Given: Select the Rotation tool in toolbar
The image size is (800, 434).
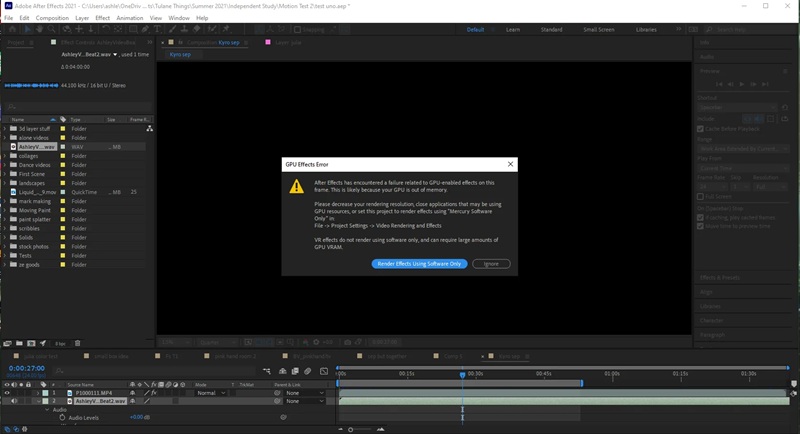Looking at the screenshot, I should pyautogui.click(x=106, y=29).
